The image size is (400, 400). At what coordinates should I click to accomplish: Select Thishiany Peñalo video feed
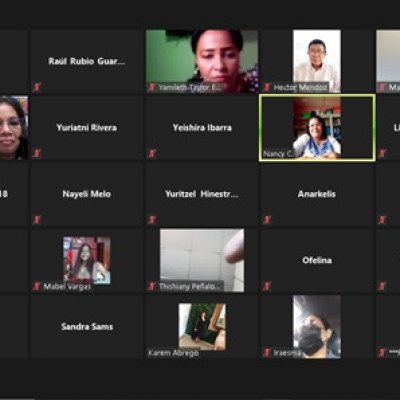coord(202,260)
